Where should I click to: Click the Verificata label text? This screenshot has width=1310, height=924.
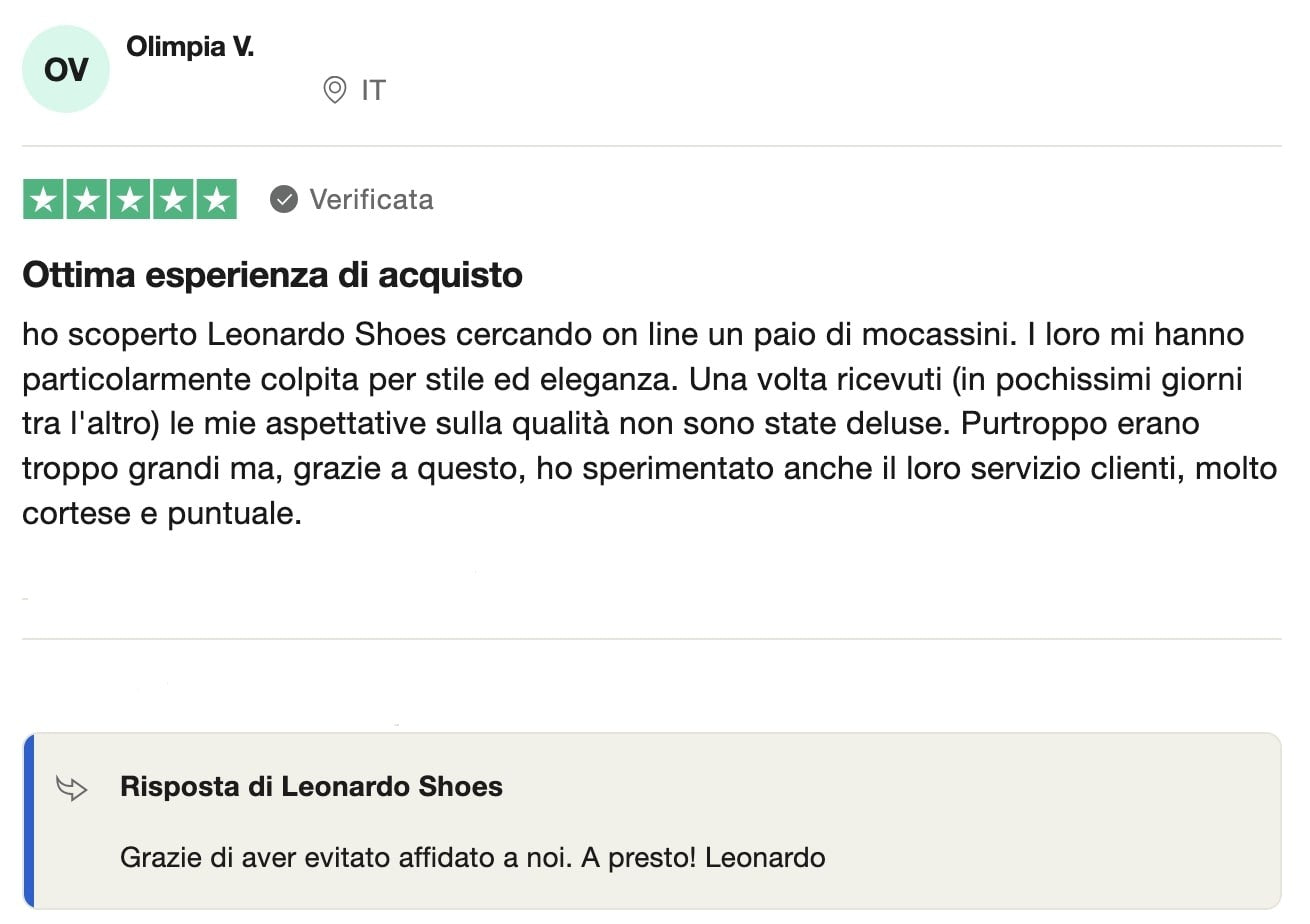click(371, 199)
